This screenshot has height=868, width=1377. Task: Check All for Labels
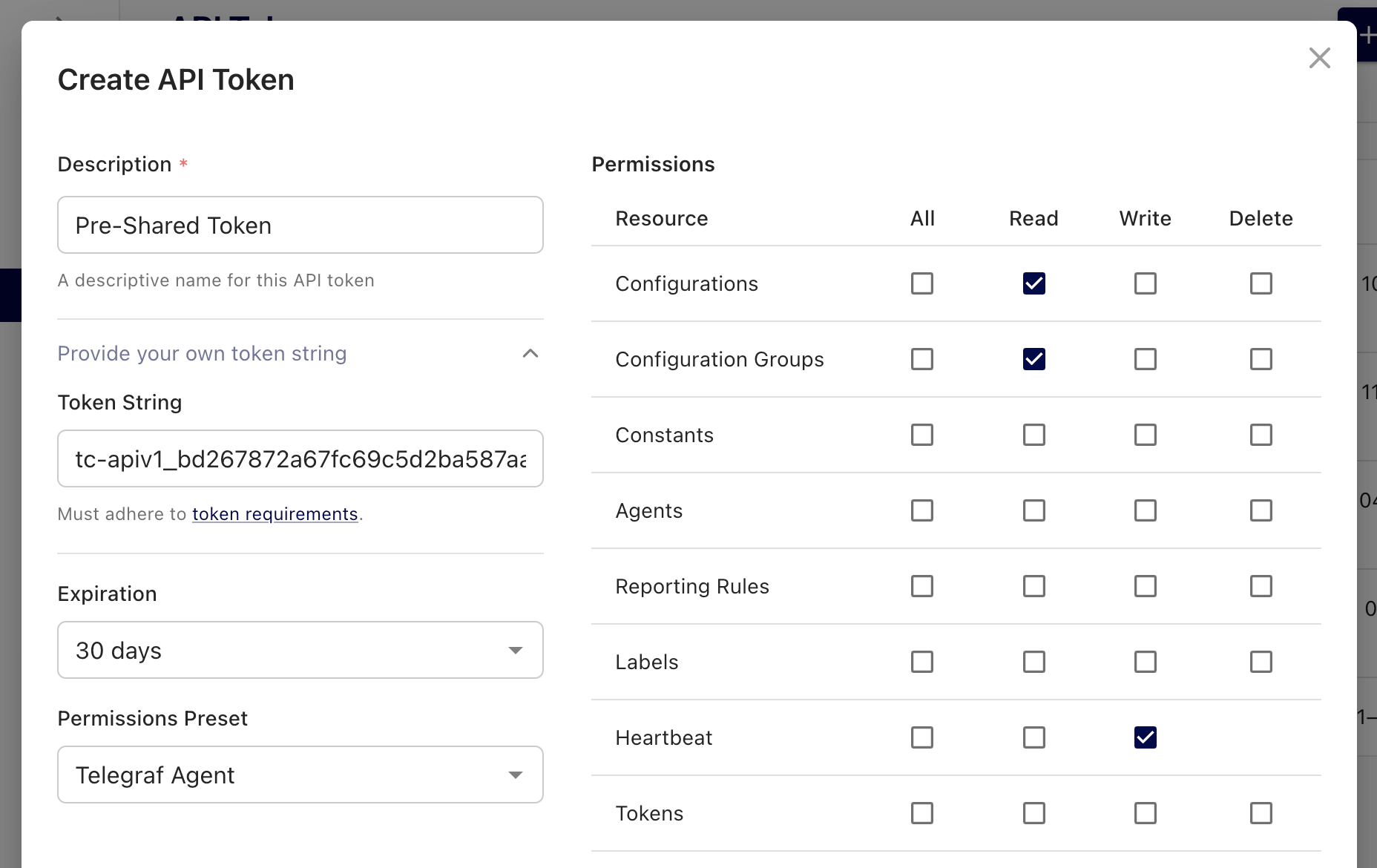921,662
